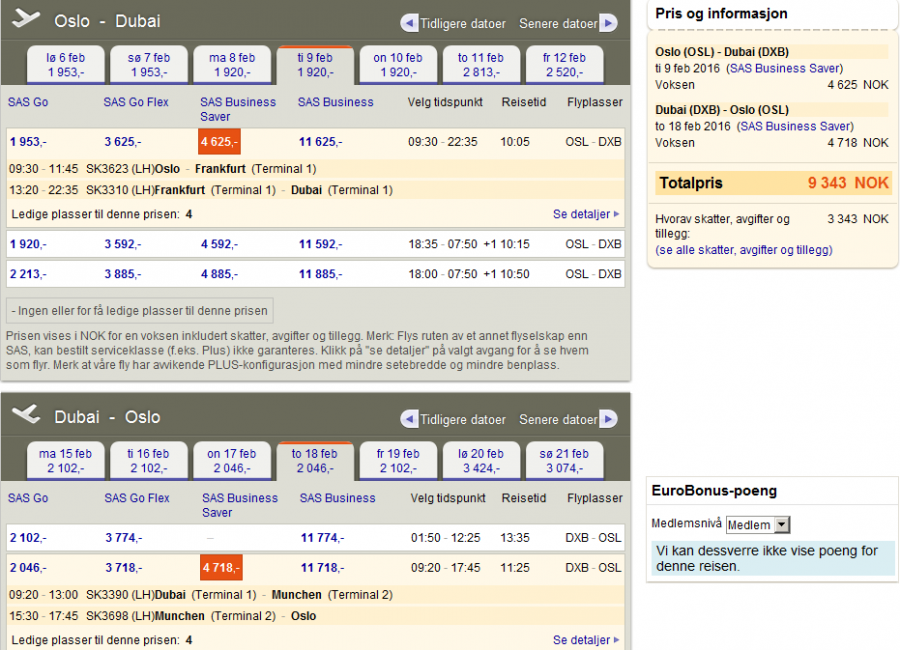Click the SAS Business Saver link under Oslo-Dubai summary
Image resolution: width=900 pixels, height=650 pixels.
[x=785, y=68]
